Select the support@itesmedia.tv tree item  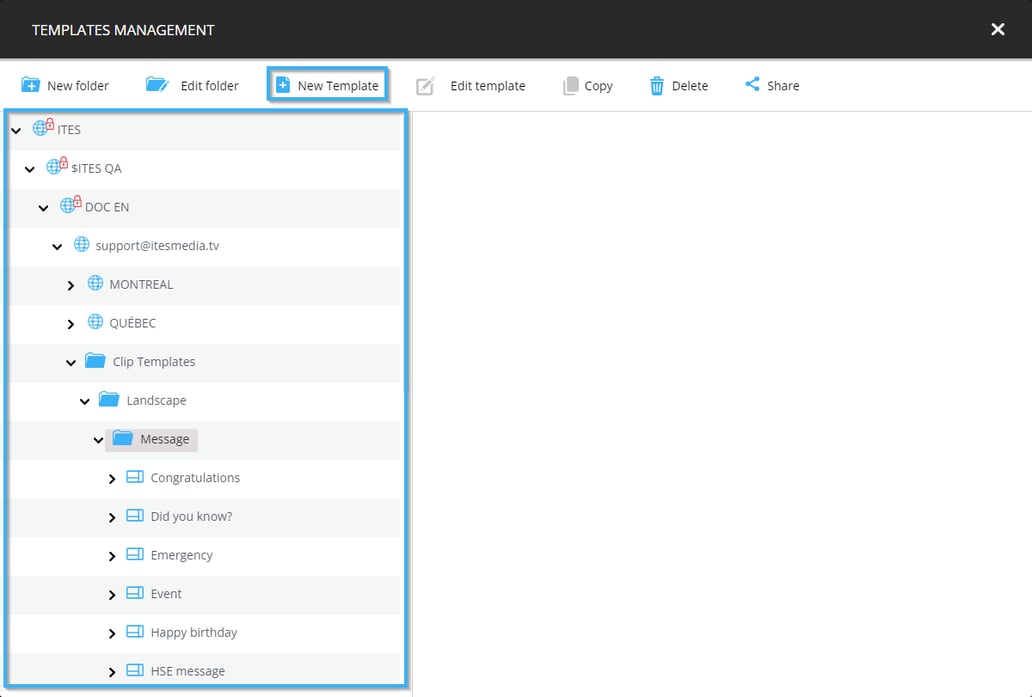pos(157,245)
